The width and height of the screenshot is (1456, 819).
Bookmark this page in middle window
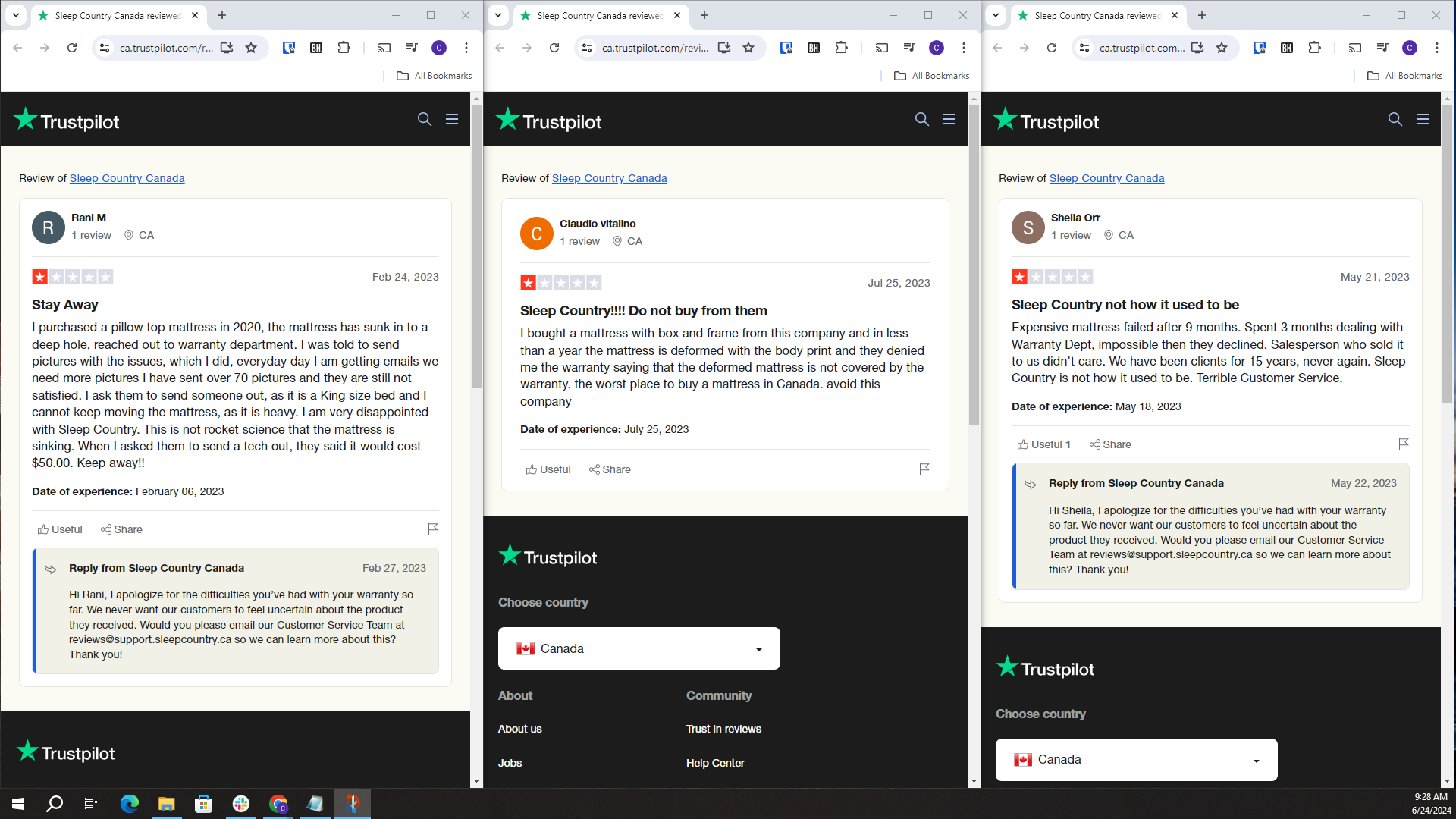pos(748,48)
